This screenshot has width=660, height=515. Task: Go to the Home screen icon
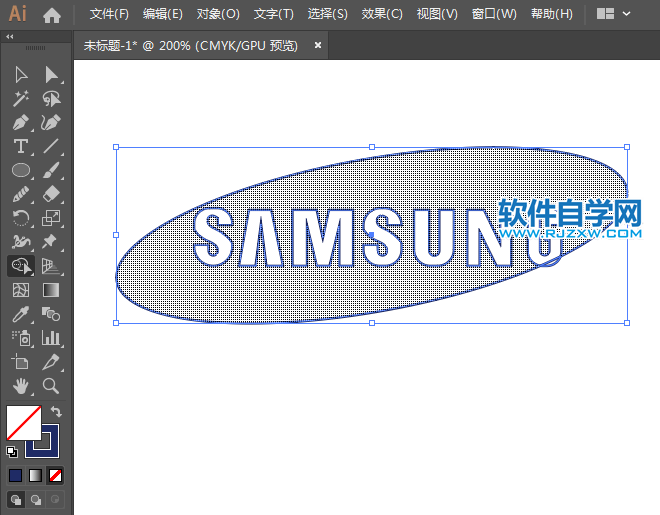point(52,15)
